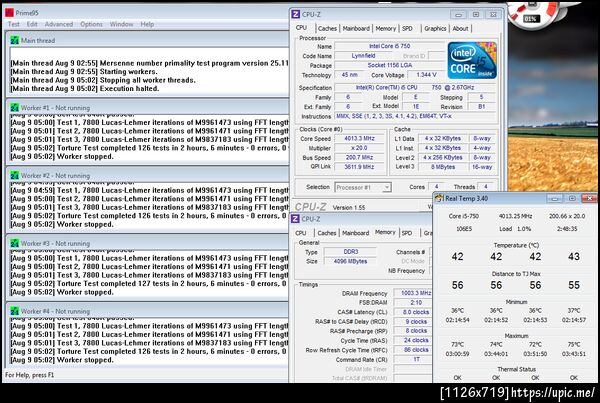Click the DRAM Frequency value 1003.3 MHz
This screenshot has width=600, height=403.
pos(414,293)
